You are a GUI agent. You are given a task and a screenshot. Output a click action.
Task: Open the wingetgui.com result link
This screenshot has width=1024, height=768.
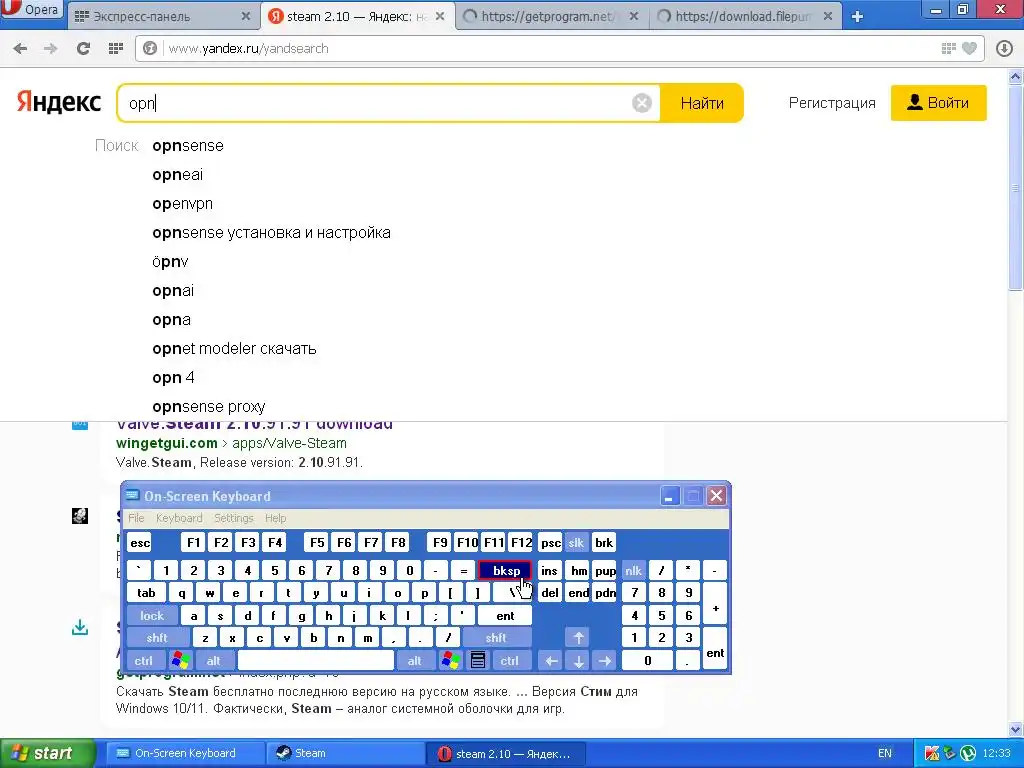(x=167, y=443)
